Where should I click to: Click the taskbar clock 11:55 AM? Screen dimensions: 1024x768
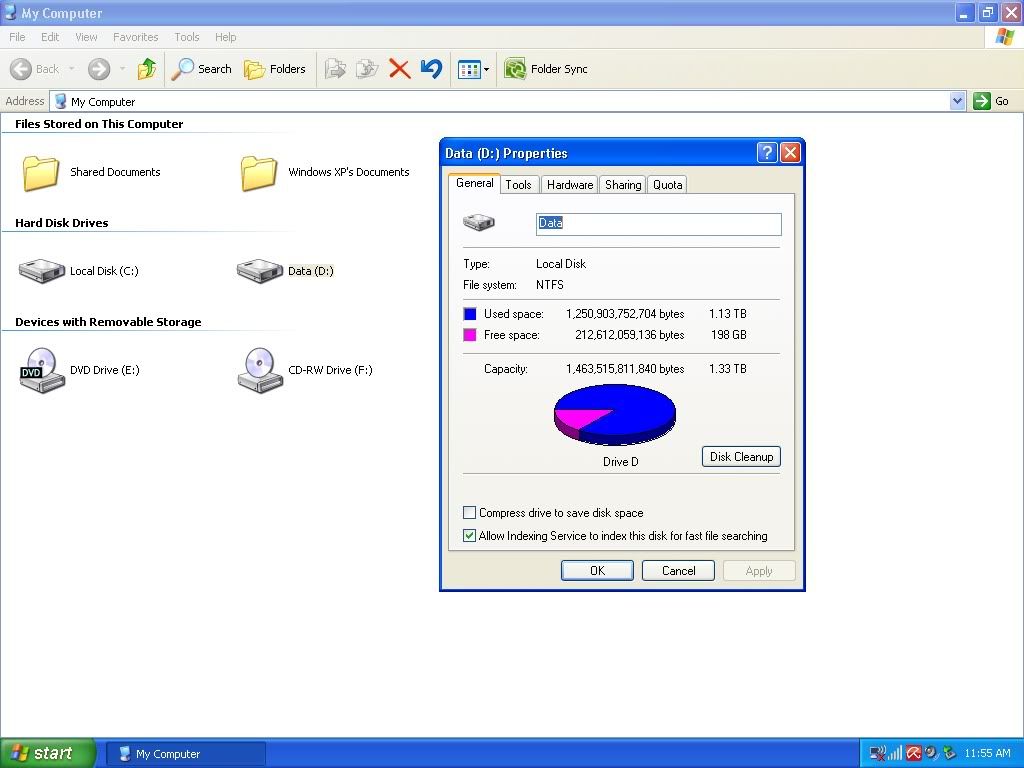click(x=987, y=754)
